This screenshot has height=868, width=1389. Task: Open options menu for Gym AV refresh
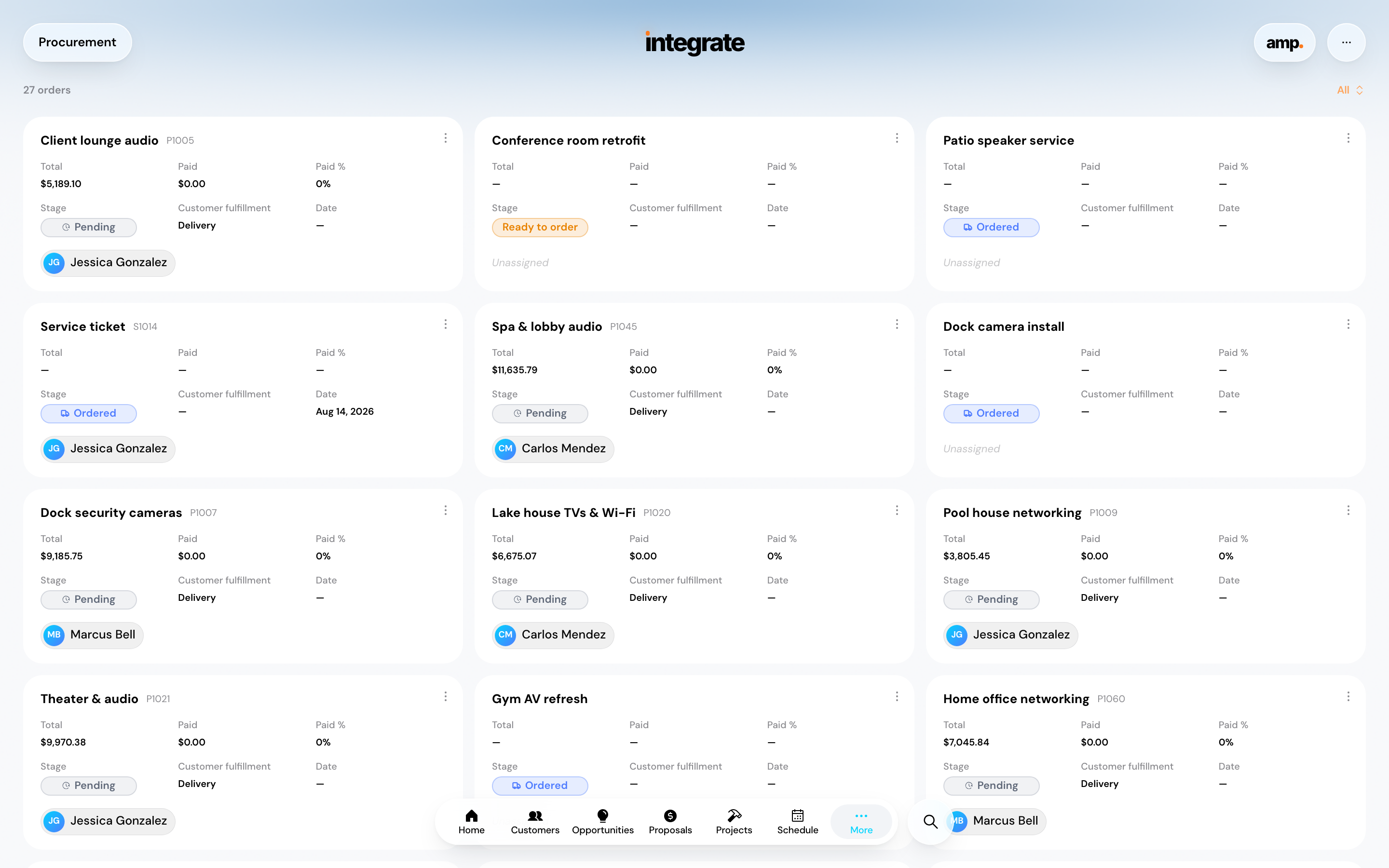(897, 696)
